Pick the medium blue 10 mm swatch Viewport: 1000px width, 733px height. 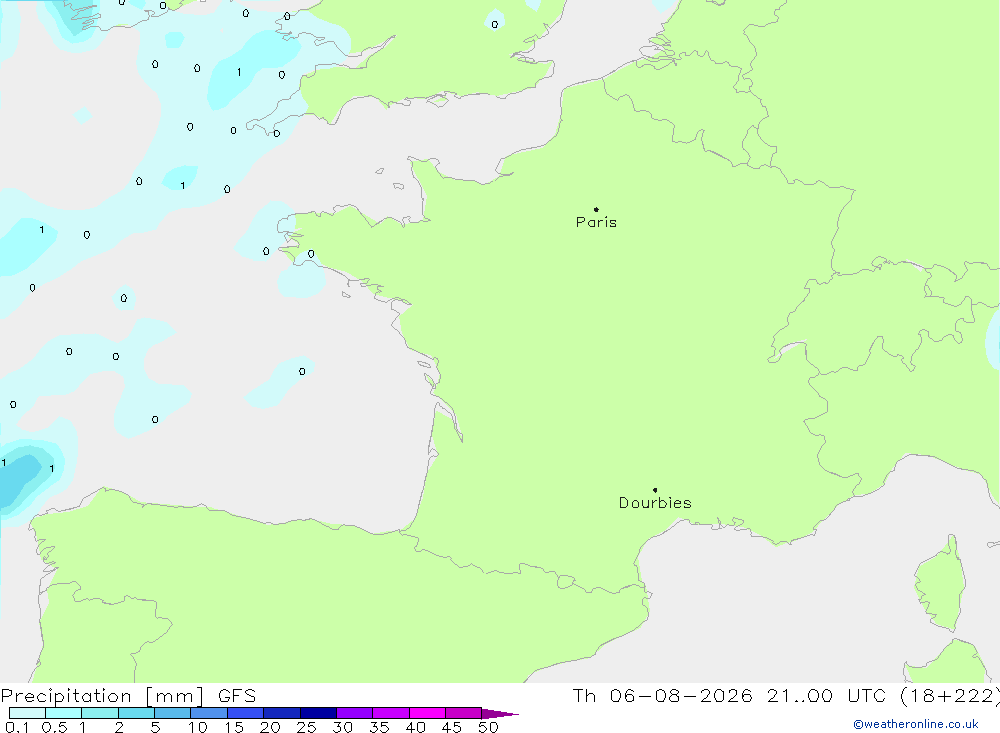209,713
